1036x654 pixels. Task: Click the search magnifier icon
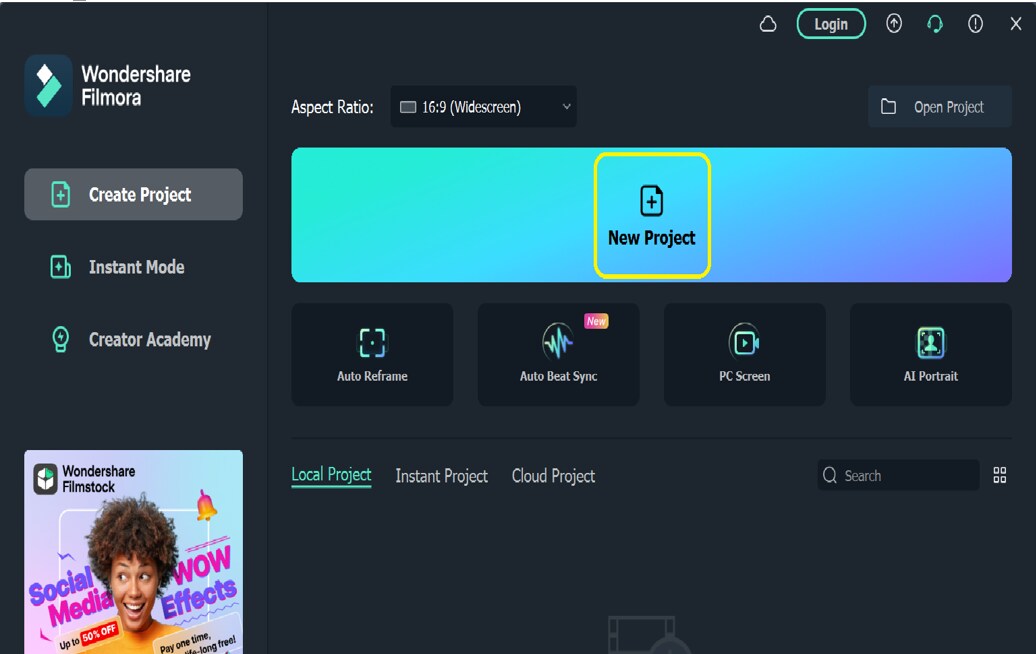(x=830, y=475)
